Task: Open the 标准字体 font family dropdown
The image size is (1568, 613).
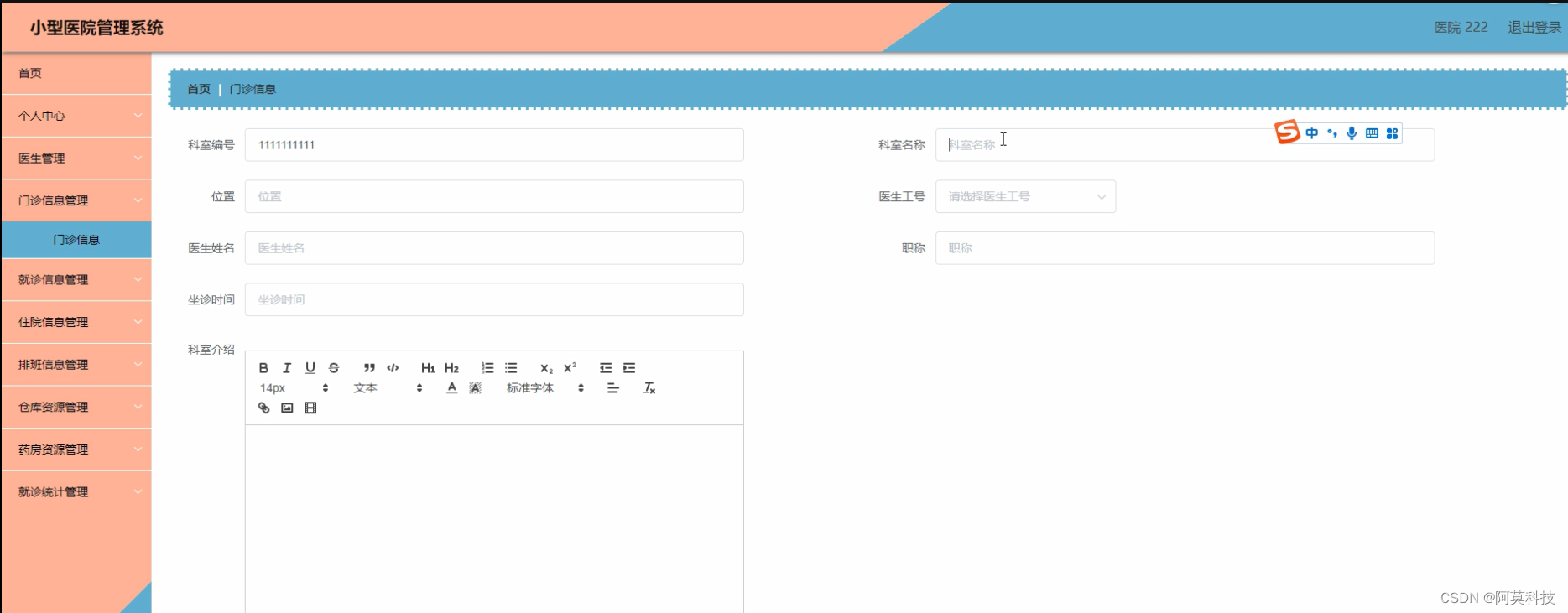Action: [545, 388]
